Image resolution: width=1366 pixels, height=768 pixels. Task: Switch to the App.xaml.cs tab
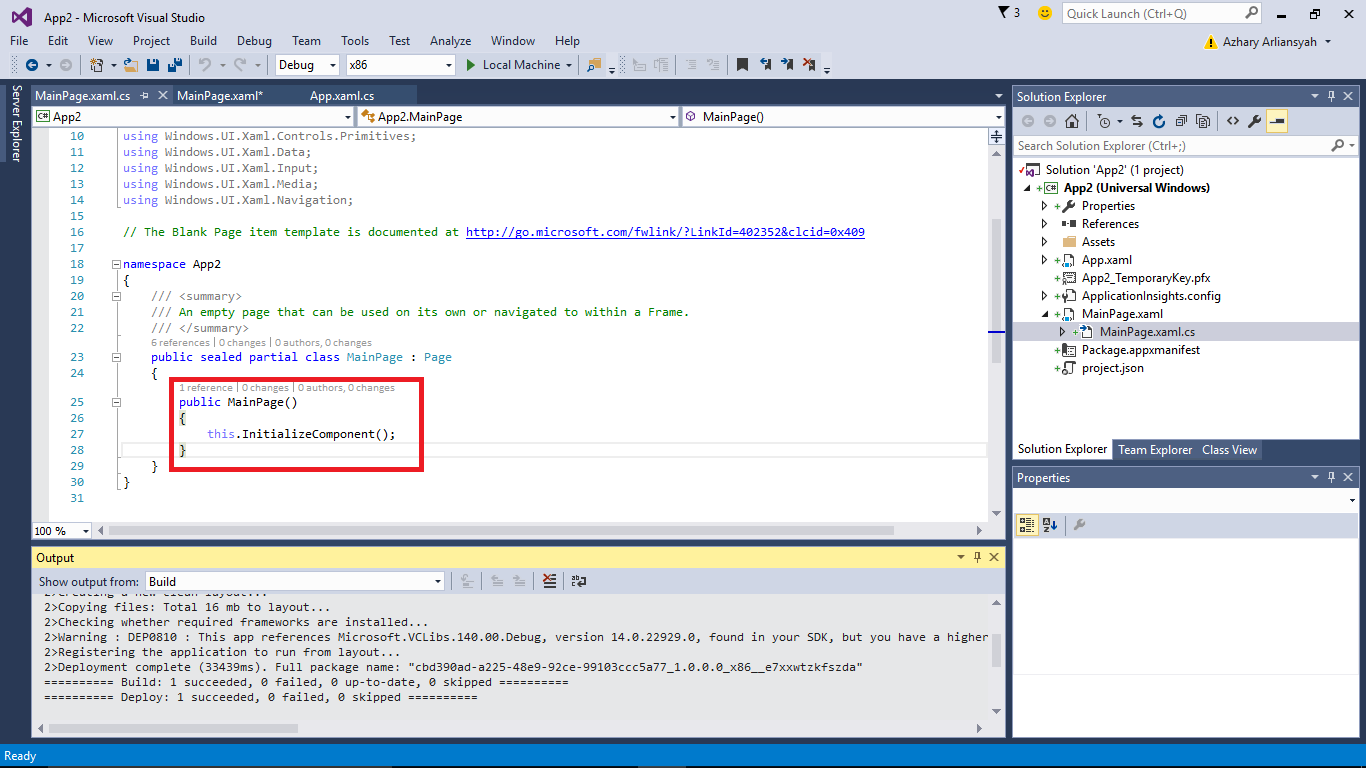coord(342,96)
